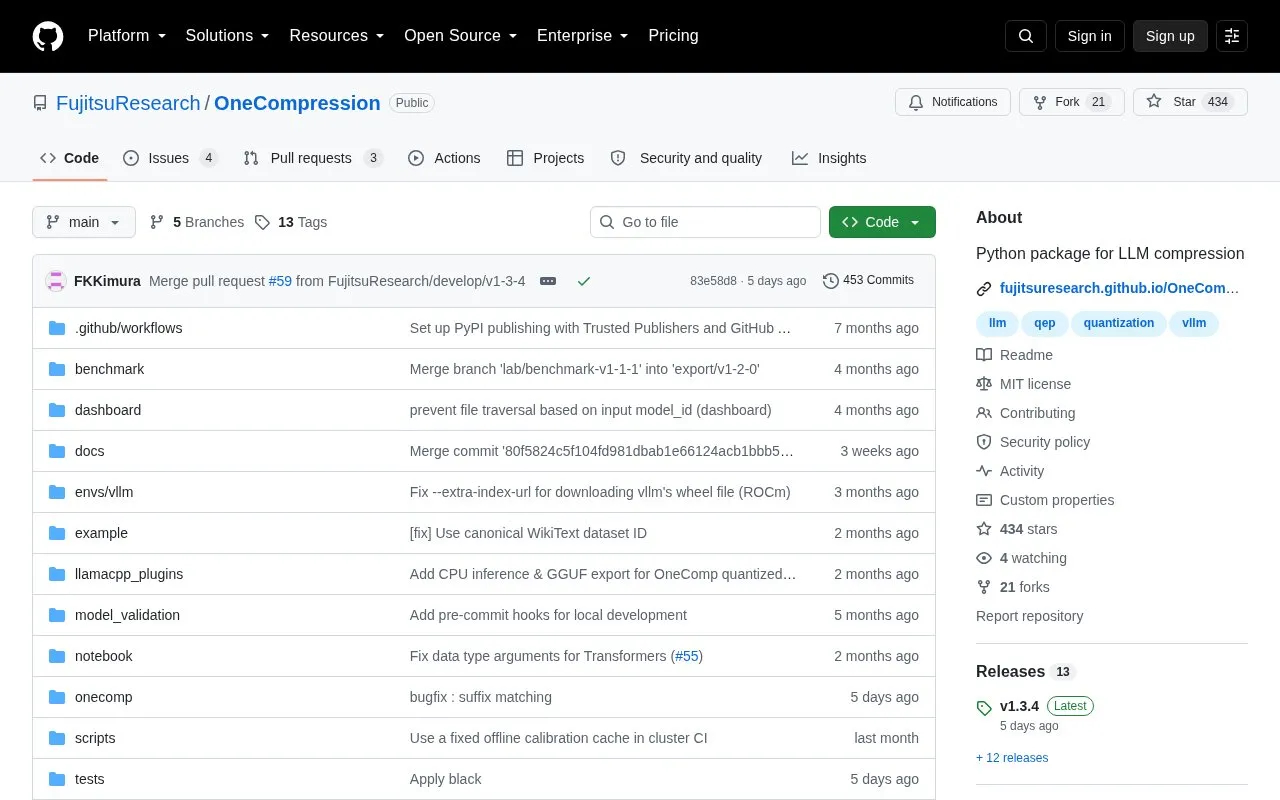This screenshot has height=800, width=1280.
Task: Click the GitHub logo icon
Action: pos(48,36)
